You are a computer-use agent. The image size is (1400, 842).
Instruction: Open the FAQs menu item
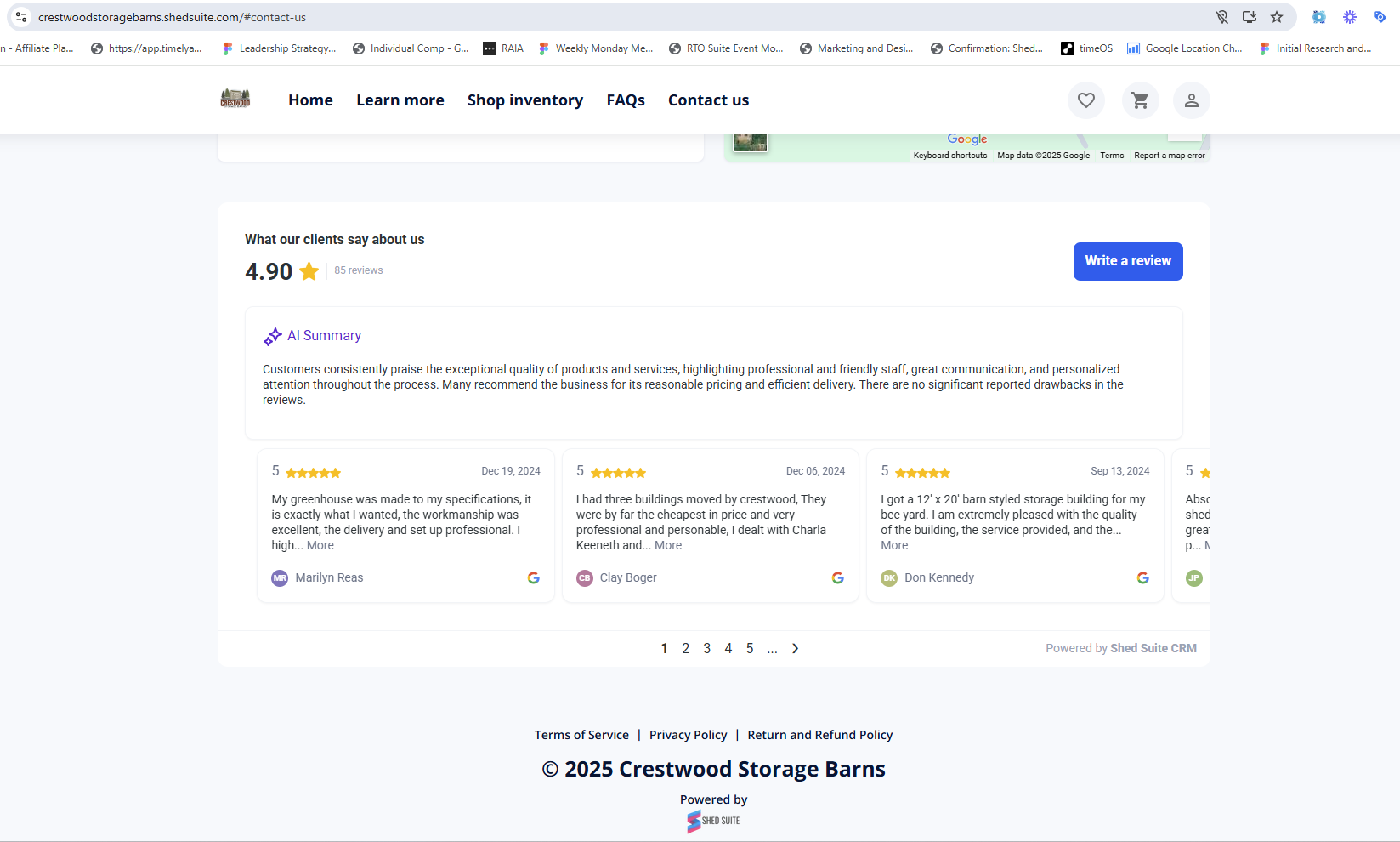point(626,100)
